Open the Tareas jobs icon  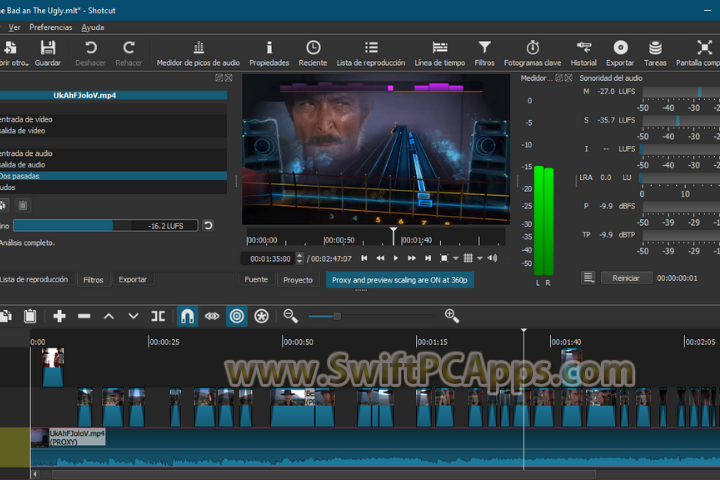(655, 48)
